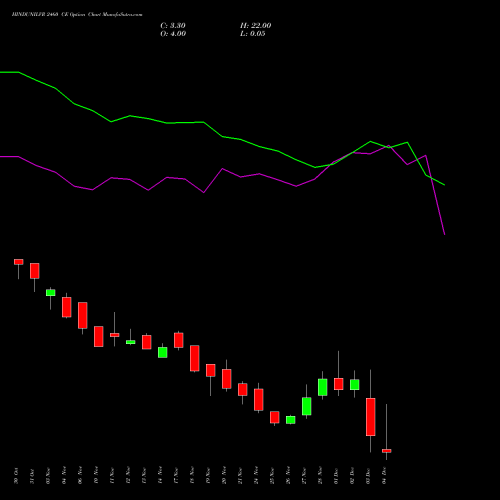Image resolution: width=500 pixels, height=500 pixels.
Task: Click the green candle body above 14 Nov
Action: pyautogui.click(x=163, y=352)
